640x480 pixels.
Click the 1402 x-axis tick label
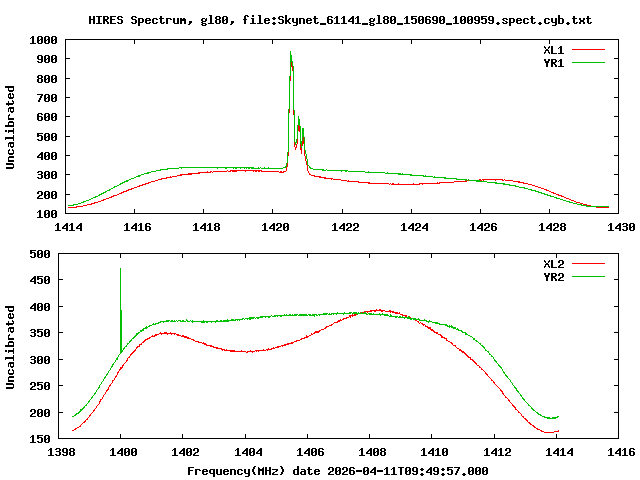[x=185, y=452]
